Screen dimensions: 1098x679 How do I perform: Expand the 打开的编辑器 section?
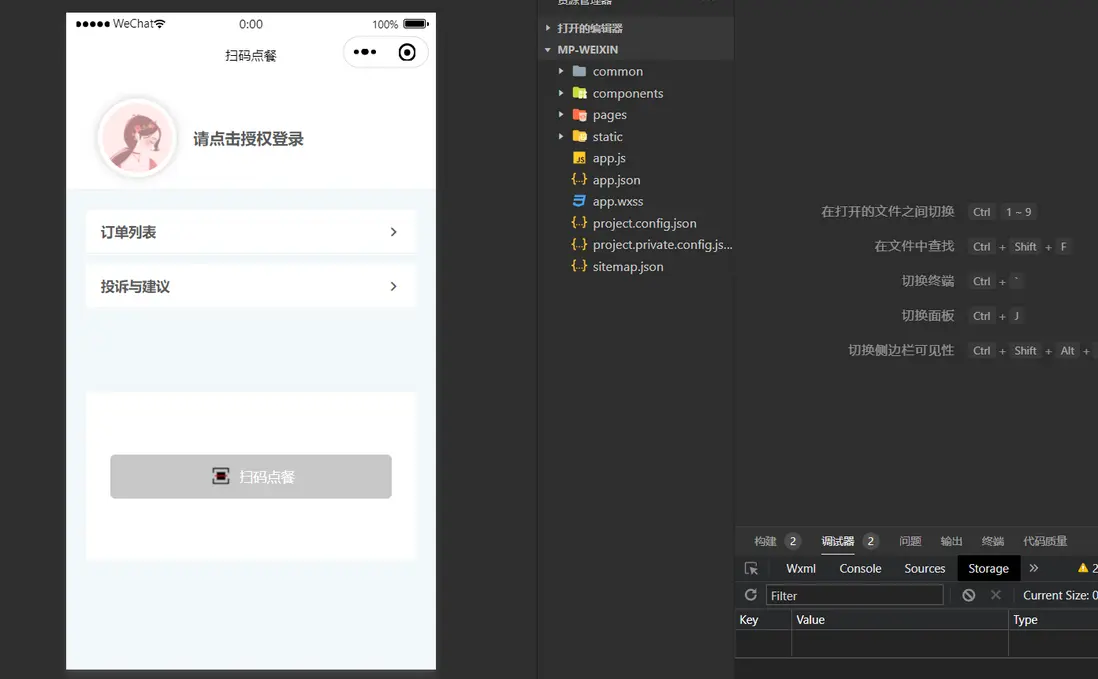[x=548, y=28]
